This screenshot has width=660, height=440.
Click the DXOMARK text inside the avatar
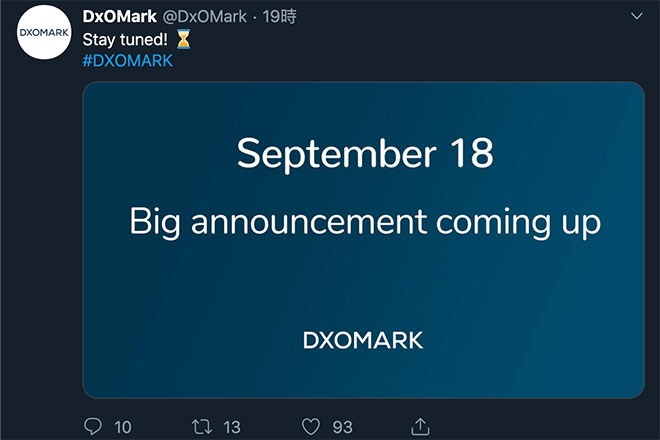(x=44, y=32)
